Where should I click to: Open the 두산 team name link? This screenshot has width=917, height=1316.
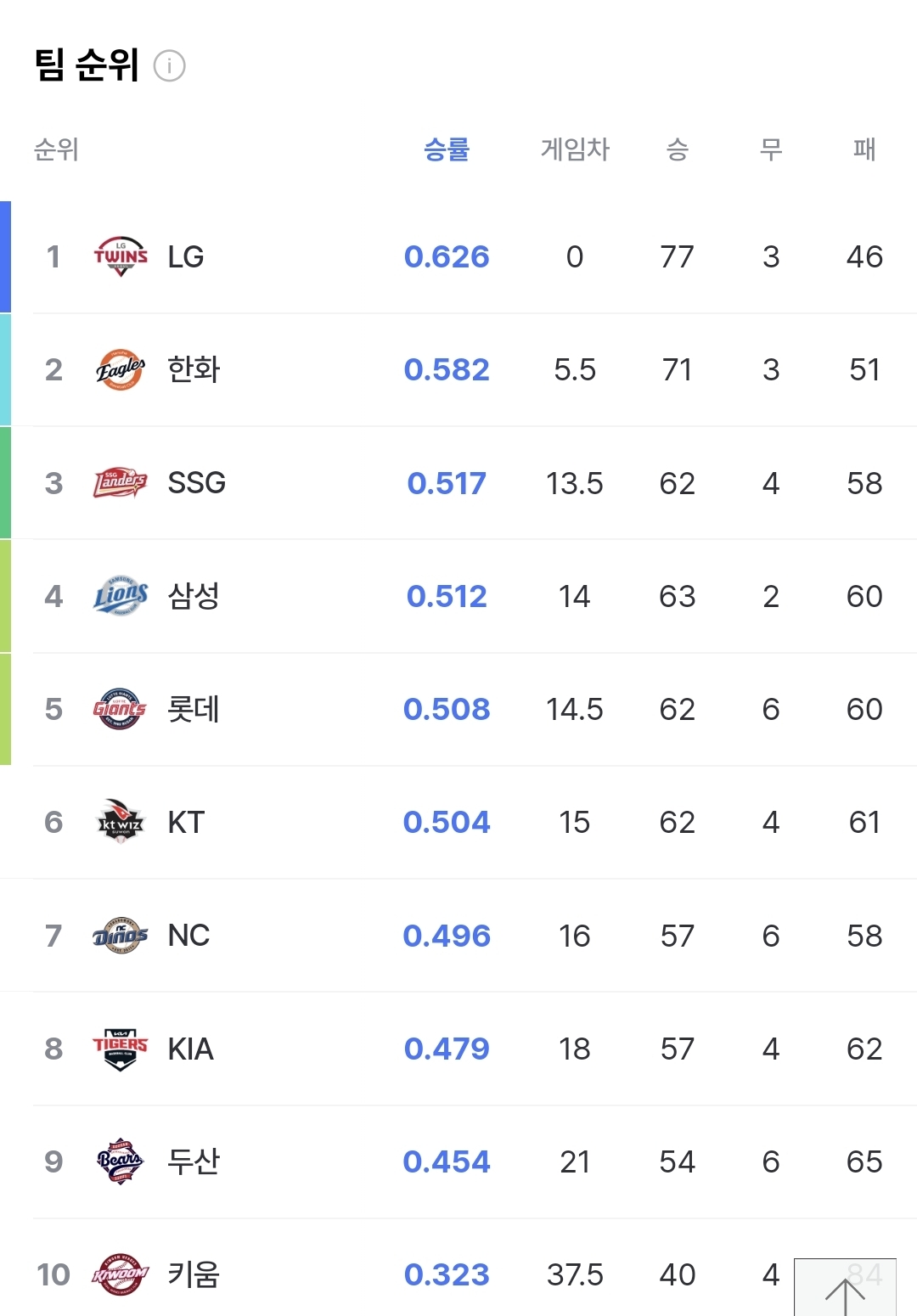click(194, 1161)
